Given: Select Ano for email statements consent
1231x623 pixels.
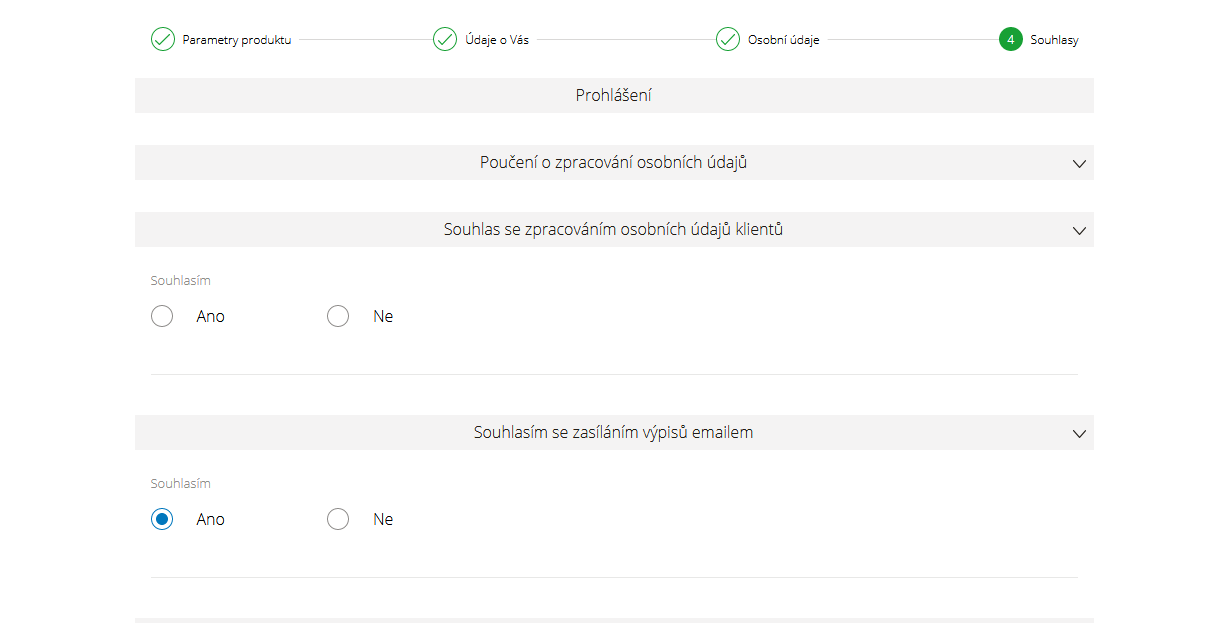Looking at the screenshot, I should coord(162,520).
